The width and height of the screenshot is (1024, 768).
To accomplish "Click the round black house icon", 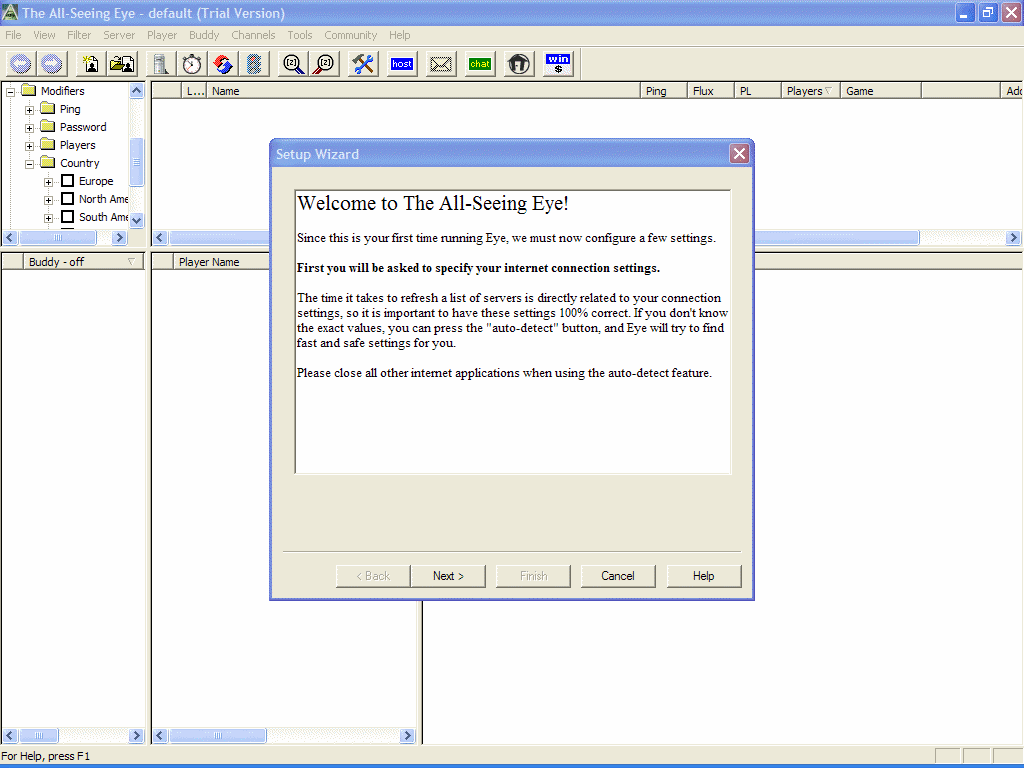I will point(519,64).
